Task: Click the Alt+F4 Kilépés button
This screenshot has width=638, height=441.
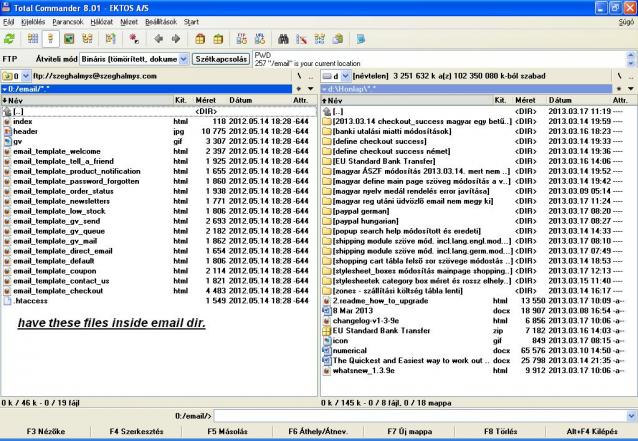Action: (x=592, y=431)
